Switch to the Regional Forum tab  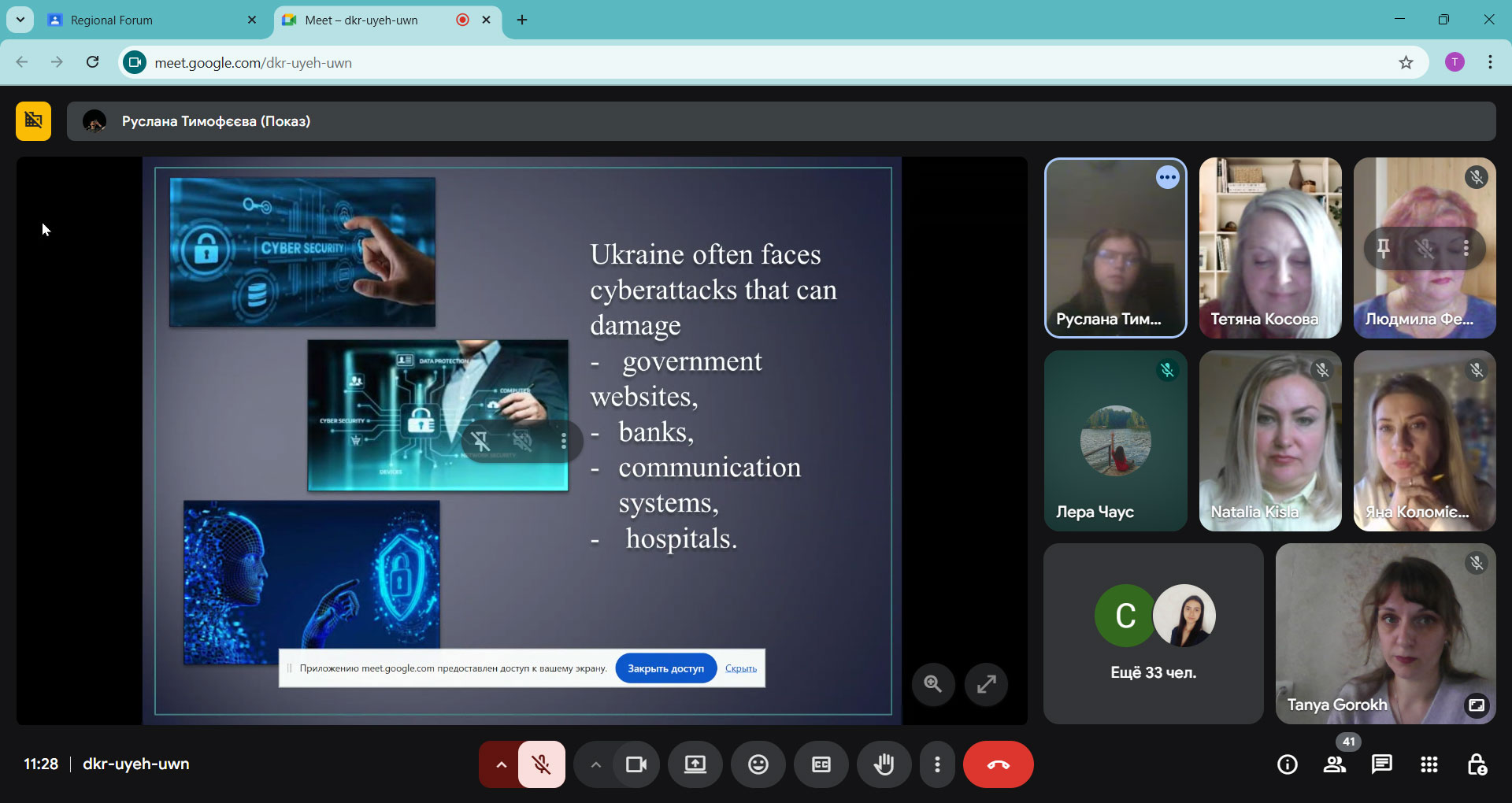pyautogui.click(x=150, y=20)
